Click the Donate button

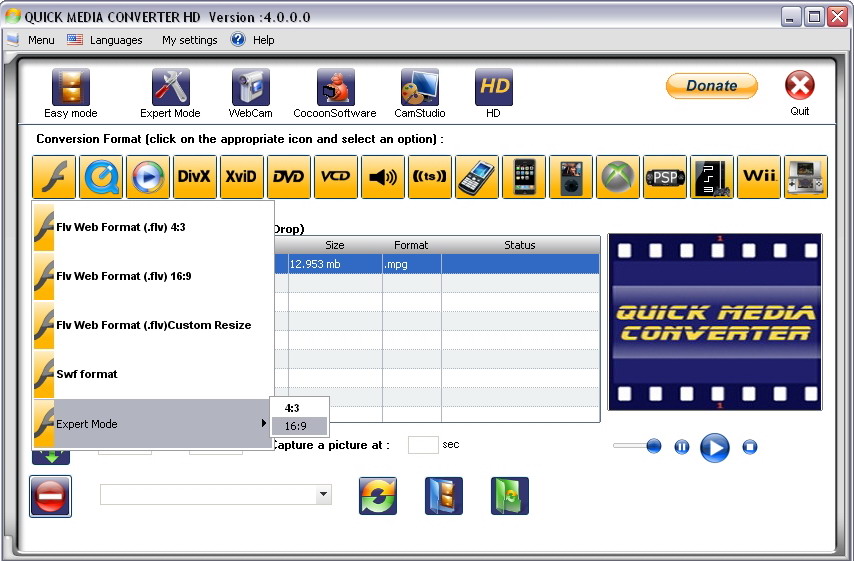click(711, 86)
